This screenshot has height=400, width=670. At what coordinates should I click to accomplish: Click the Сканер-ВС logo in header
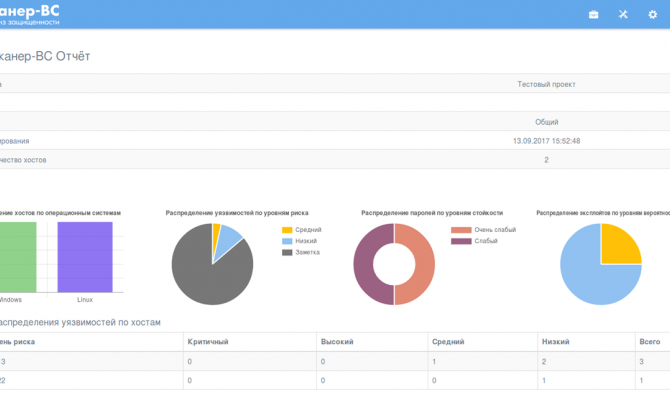pos(29,14)
